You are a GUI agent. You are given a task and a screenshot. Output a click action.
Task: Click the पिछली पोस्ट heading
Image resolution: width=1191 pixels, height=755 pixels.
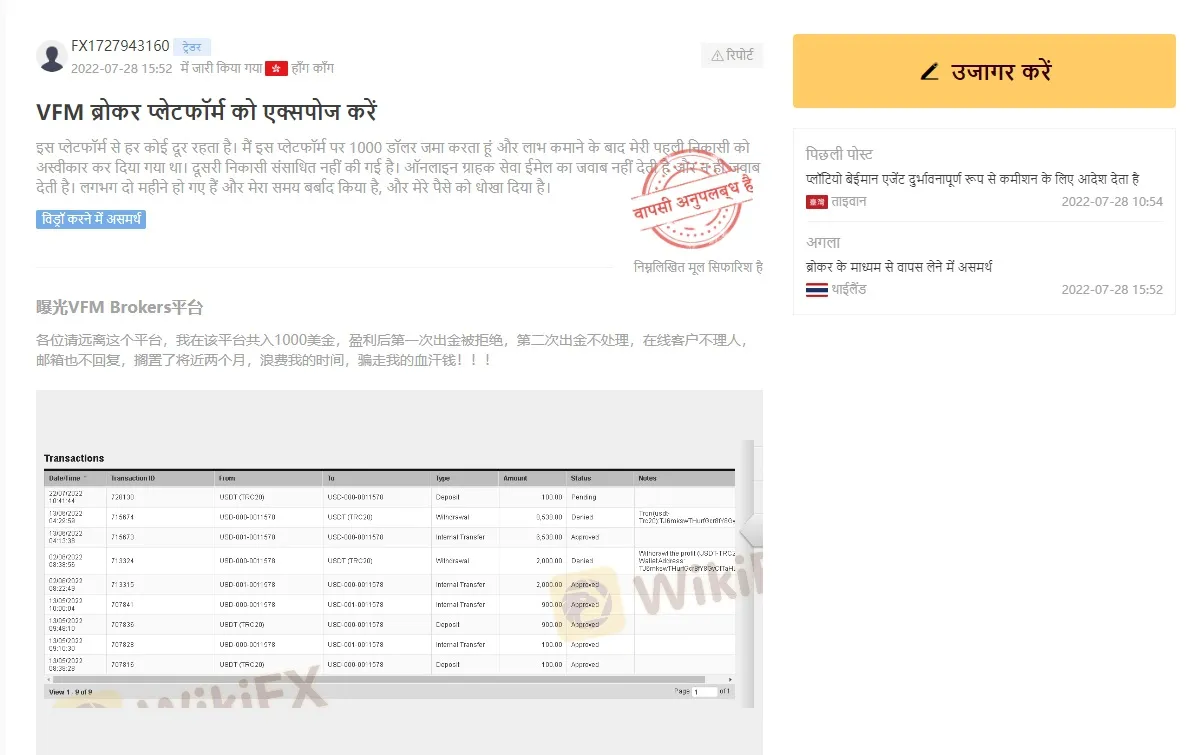839,154
